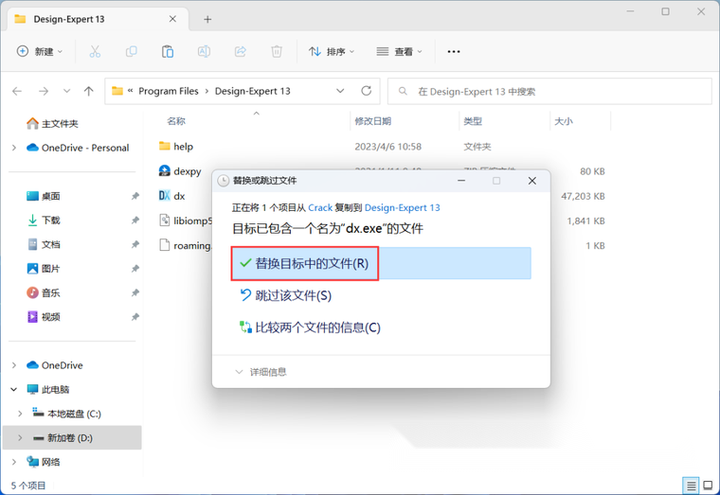Image resolution: width=720 pixels, height=495 pixels.
Task: Switch to details view in status bar
Action: coord(691,485)
